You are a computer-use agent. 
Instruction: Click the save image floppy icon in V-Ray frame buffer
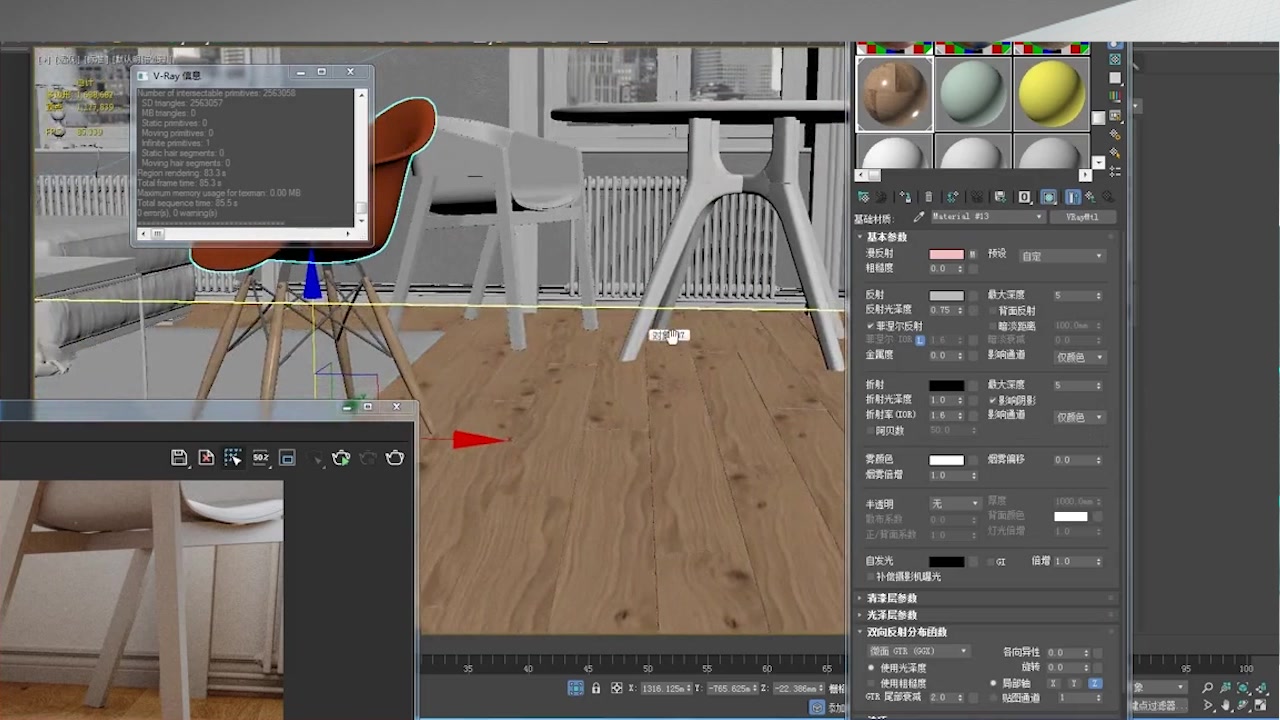coord(179,457)
